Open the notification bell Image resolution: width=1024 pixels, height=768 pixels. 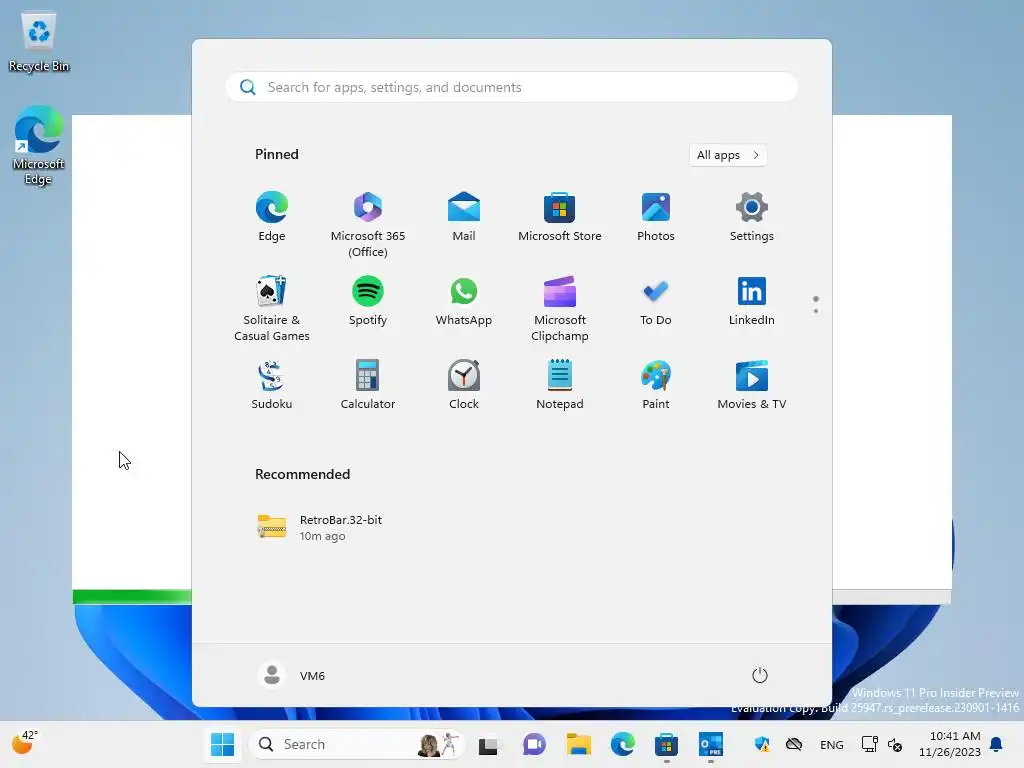pyautogui.click(x=997, y=744)
